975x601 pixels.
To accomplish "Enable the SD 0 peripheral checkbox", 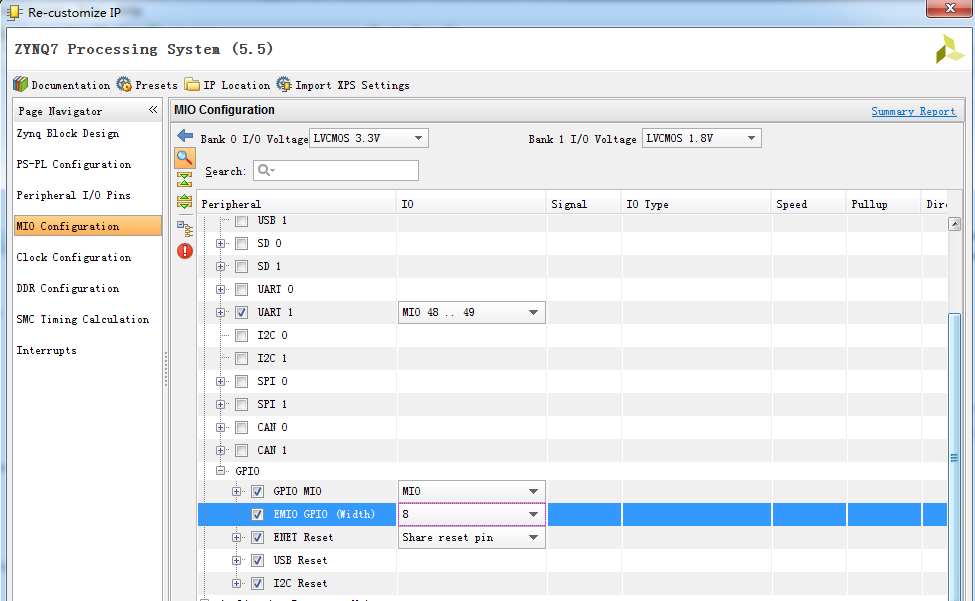I will coord(241,243).
